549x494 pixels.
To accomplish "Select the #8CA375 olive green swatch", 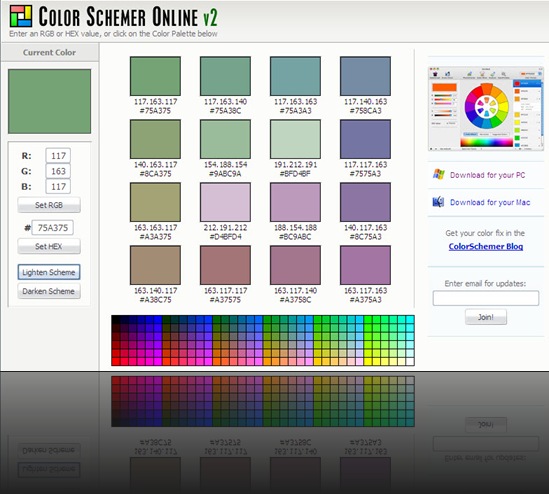I will 155,139.
